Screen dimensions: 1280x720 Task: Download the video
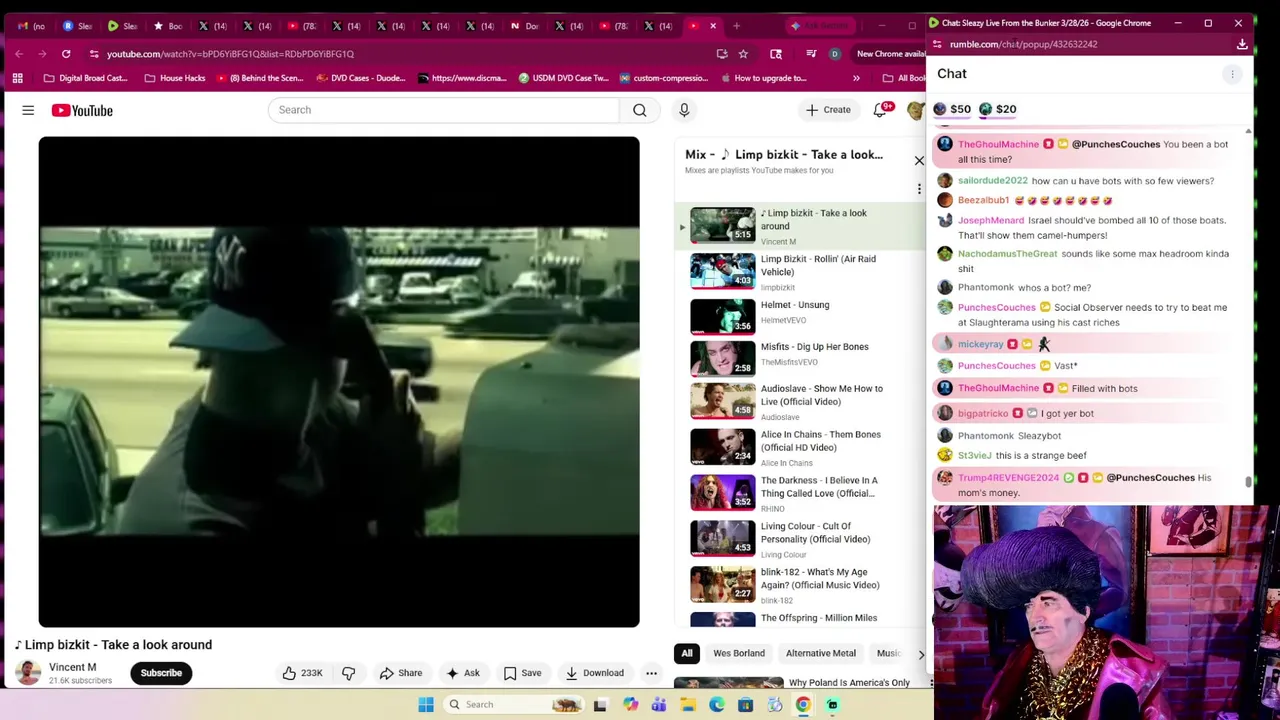coord(594,673)
